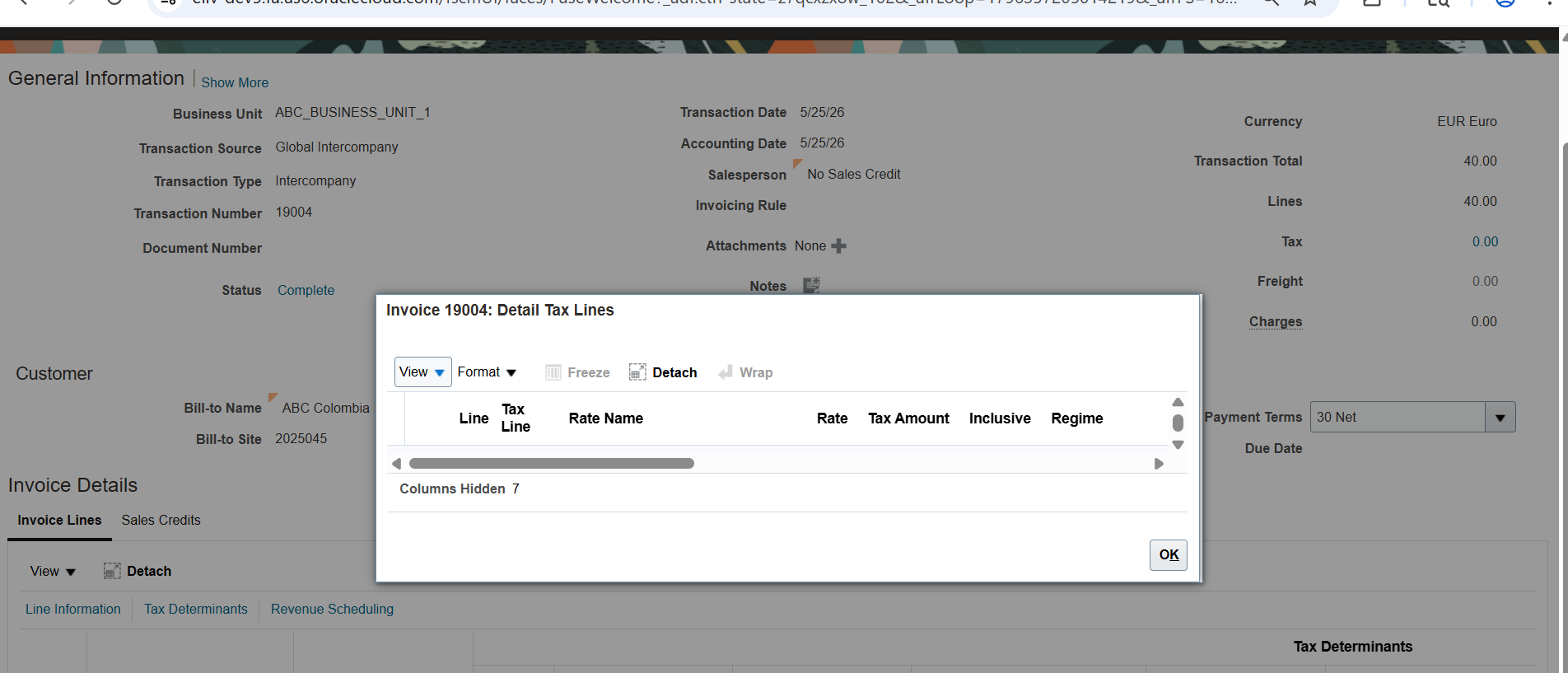Open the Notes edit icon
1568x673 pixels.
click(811, 285)
